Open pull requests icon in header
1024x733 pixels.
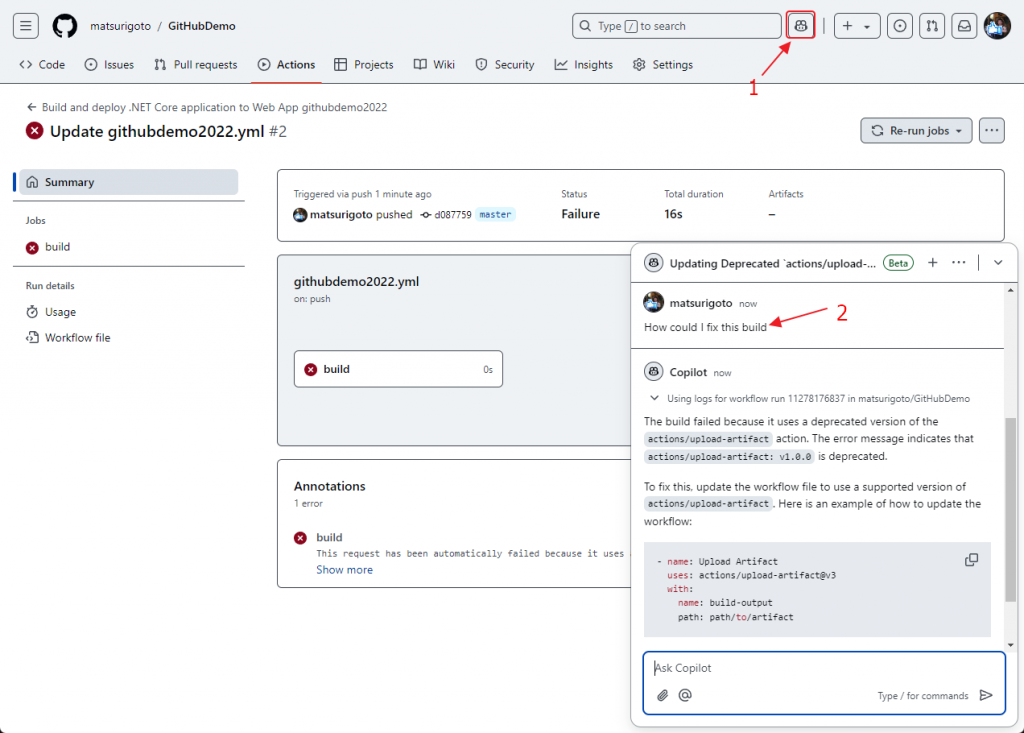coord(932,26)
